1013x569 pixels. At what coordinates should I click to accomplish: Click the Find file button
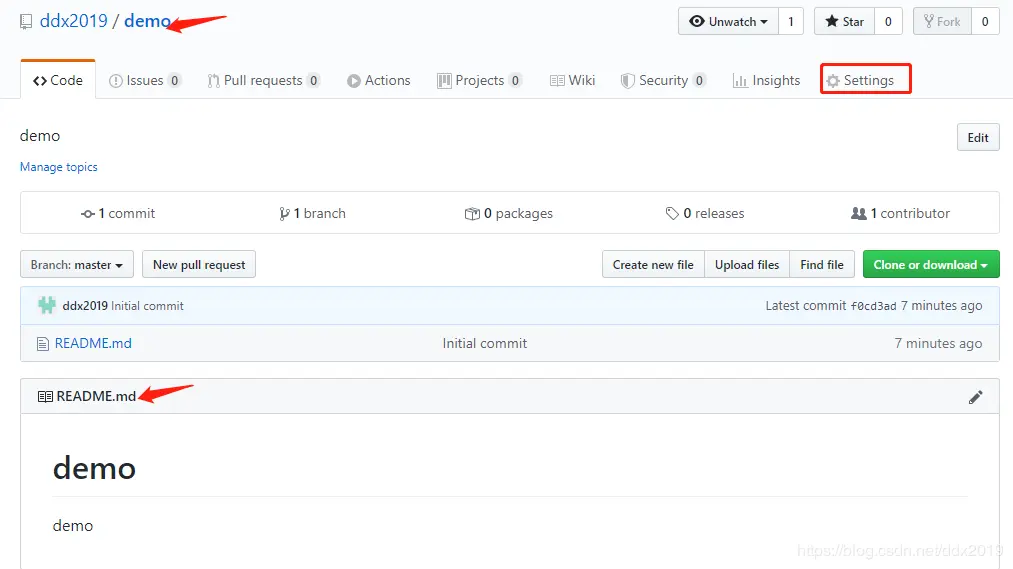point(822,265)
